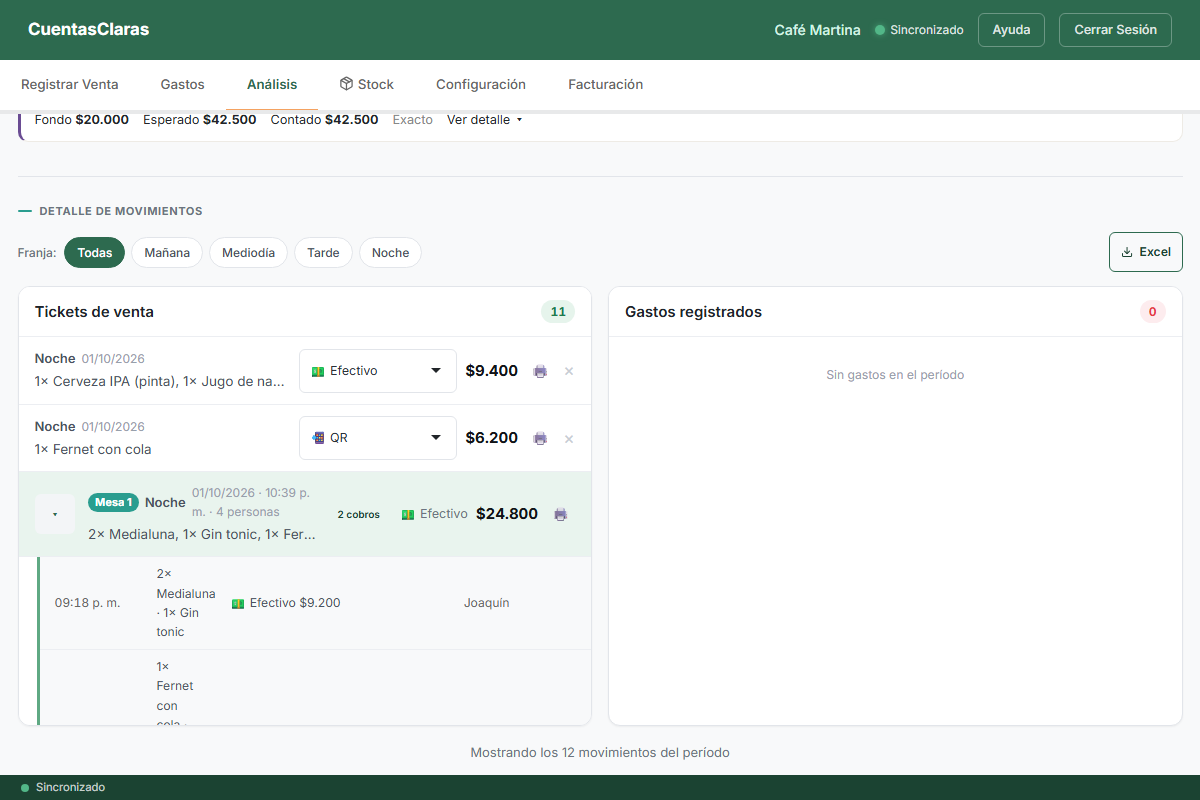Viewport: 1200px width, 800px height.
Task: Open the QR payment method dropdown
Action: tap(378, 438)
